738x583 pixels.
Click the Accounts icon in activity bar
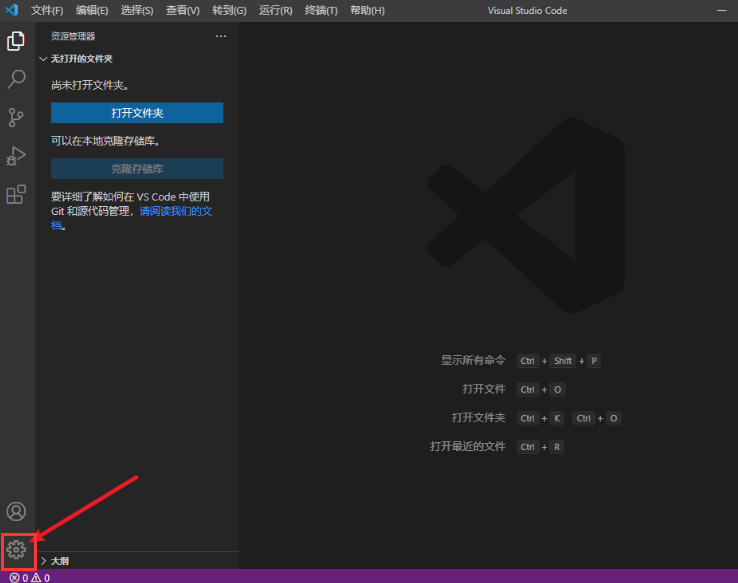(x=16, y=513)
